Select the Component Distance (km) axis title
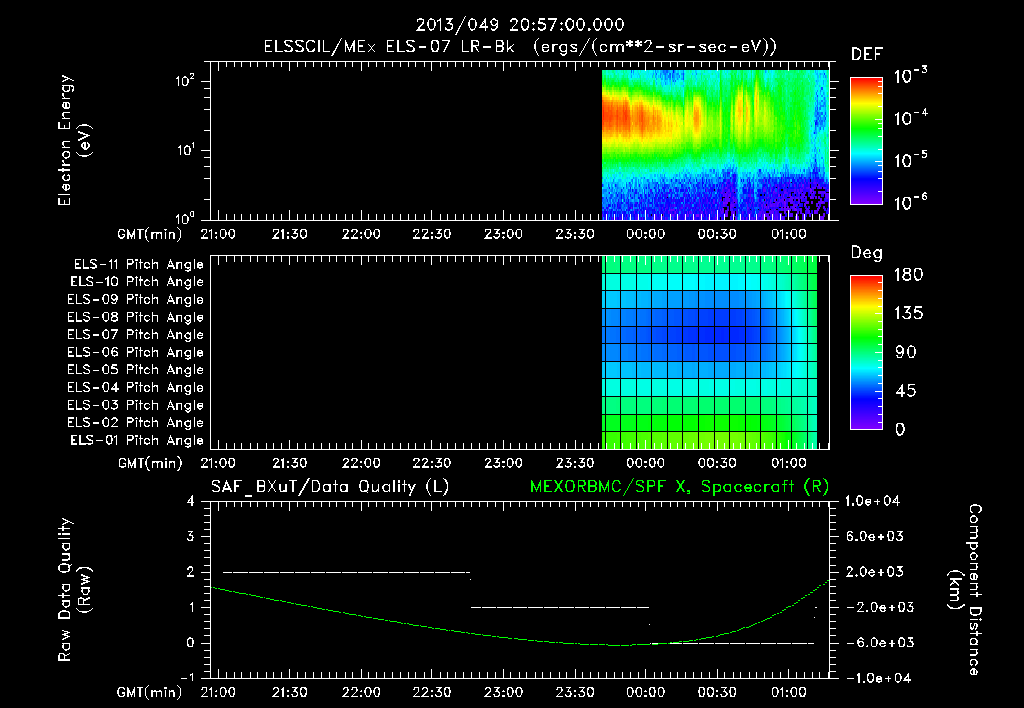Image resolution: width=1024 pixels, height=708 pixels. click(965, 590)
